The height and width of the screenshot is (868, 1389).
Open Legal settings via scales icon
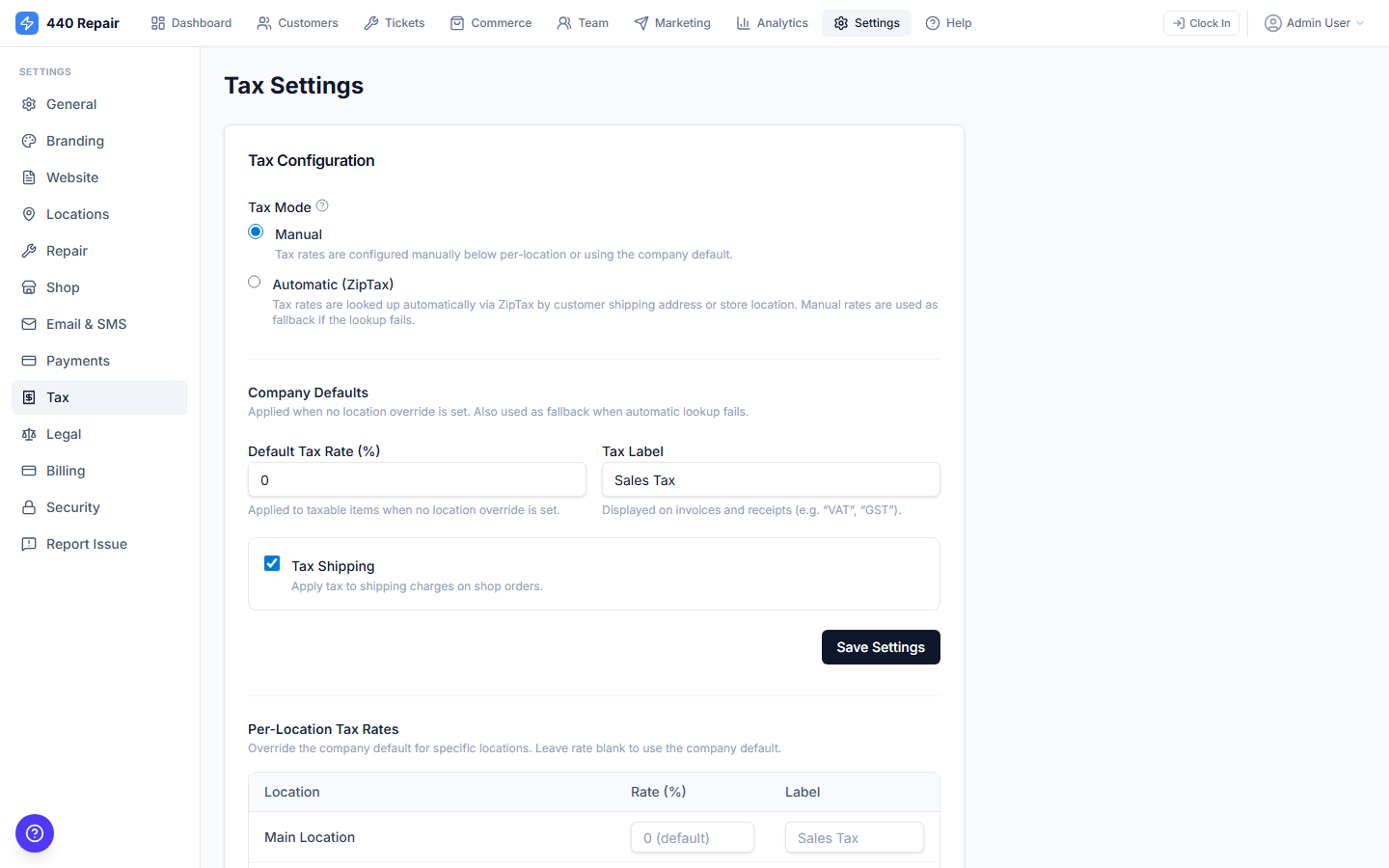[x=29, y=433]
